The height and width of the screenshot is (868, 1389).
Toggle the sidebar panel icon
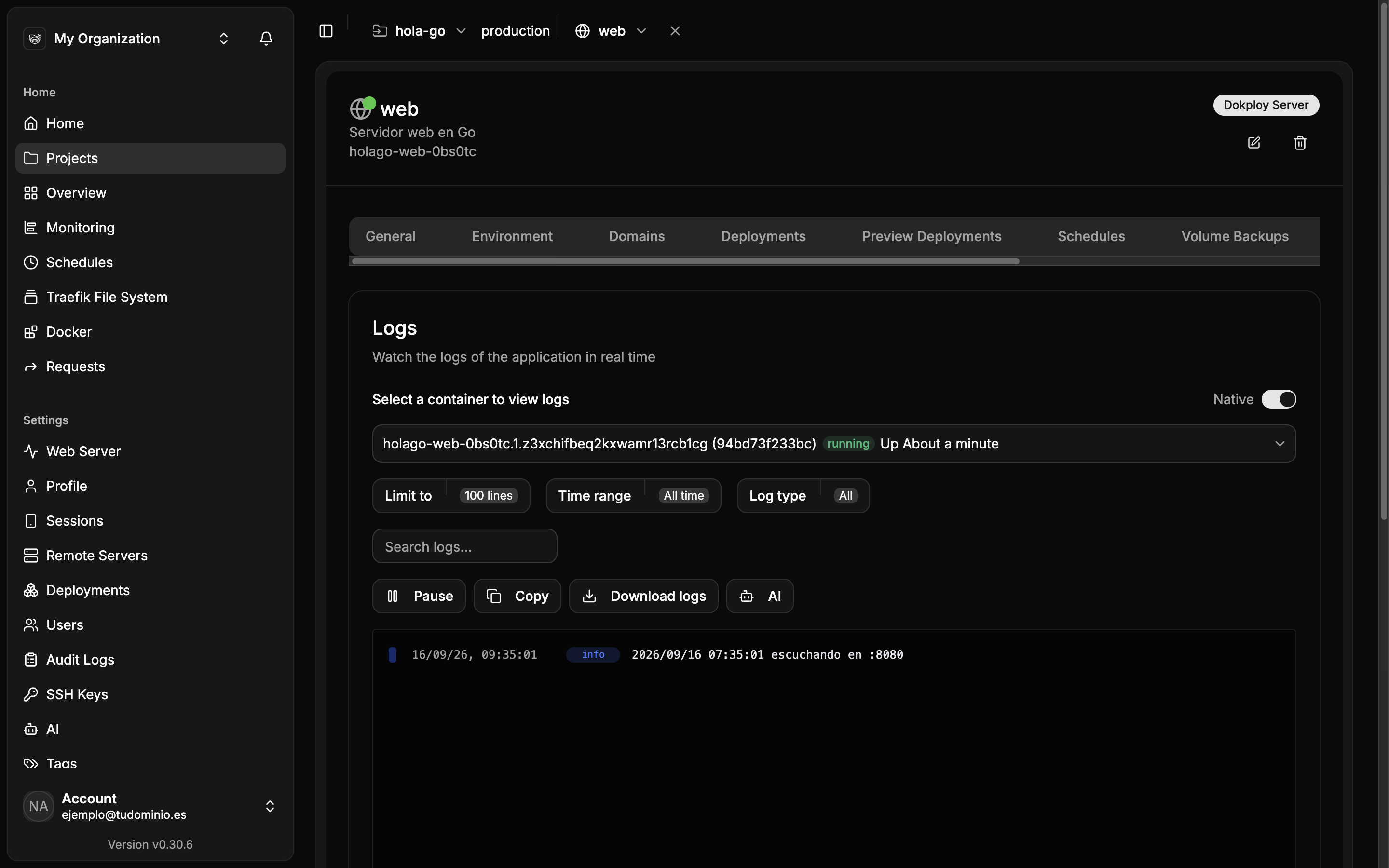tap(326, 31)
